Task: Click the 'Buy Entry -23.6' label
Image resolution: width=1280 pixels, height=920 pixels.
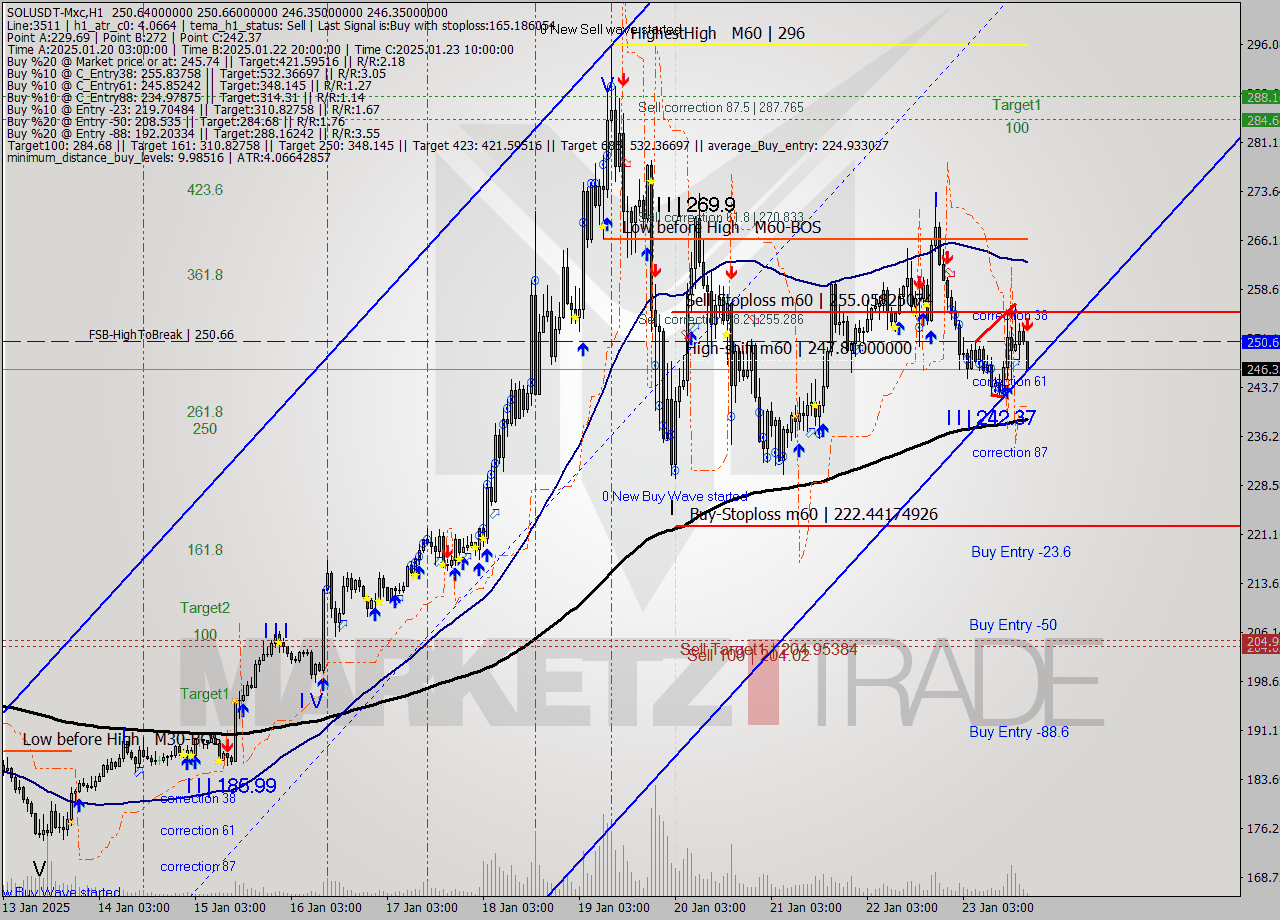Action: [1021, 551]
